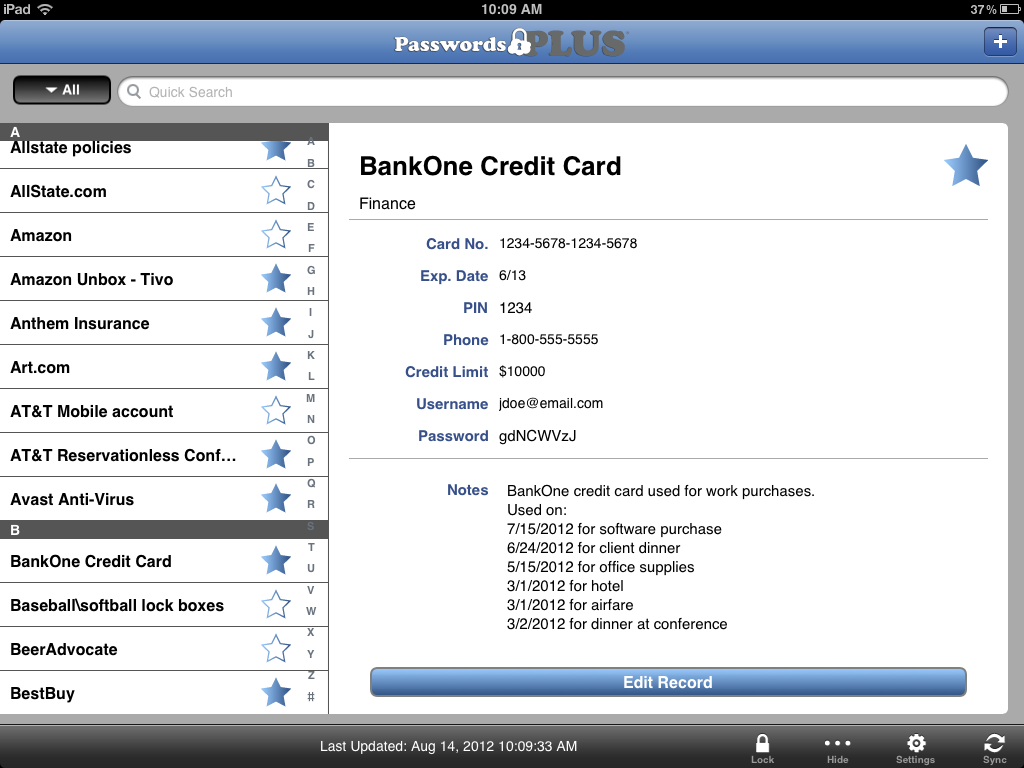Unfavorite the Art.com star
Screen dimensions: 1024x768
275,367
